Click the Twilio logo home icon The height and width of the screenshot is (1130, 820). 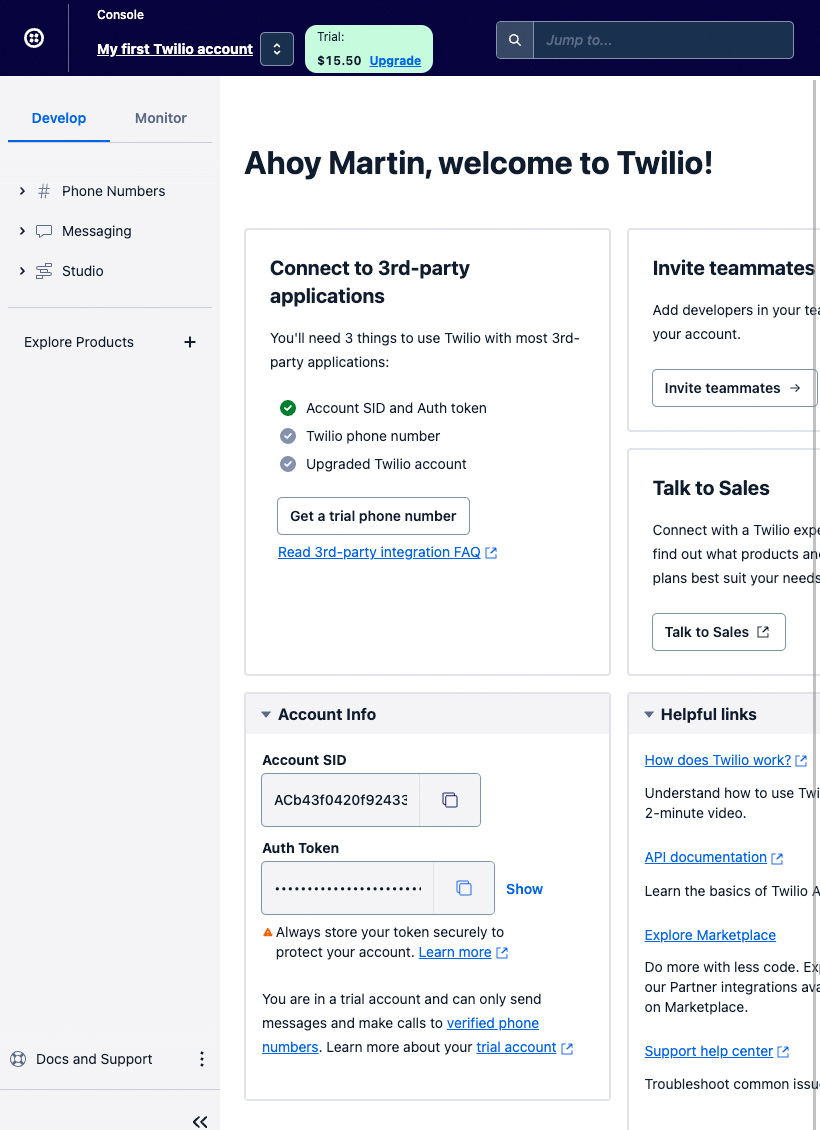[34, 37]
